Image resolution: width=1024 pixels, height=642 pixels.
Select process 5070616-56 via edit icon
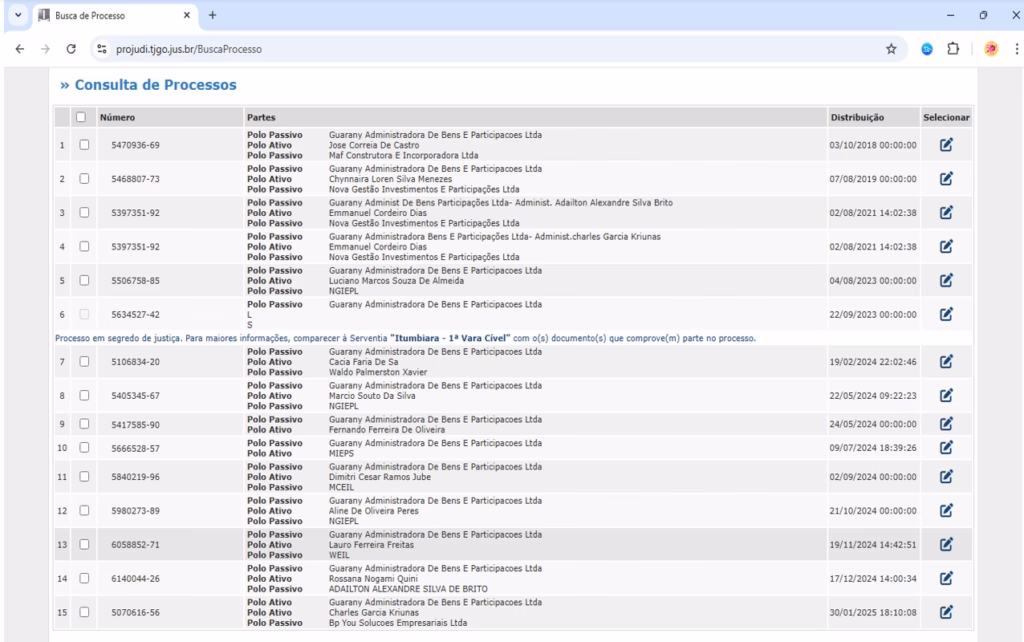pyautogui.click(x=945, y=611)
